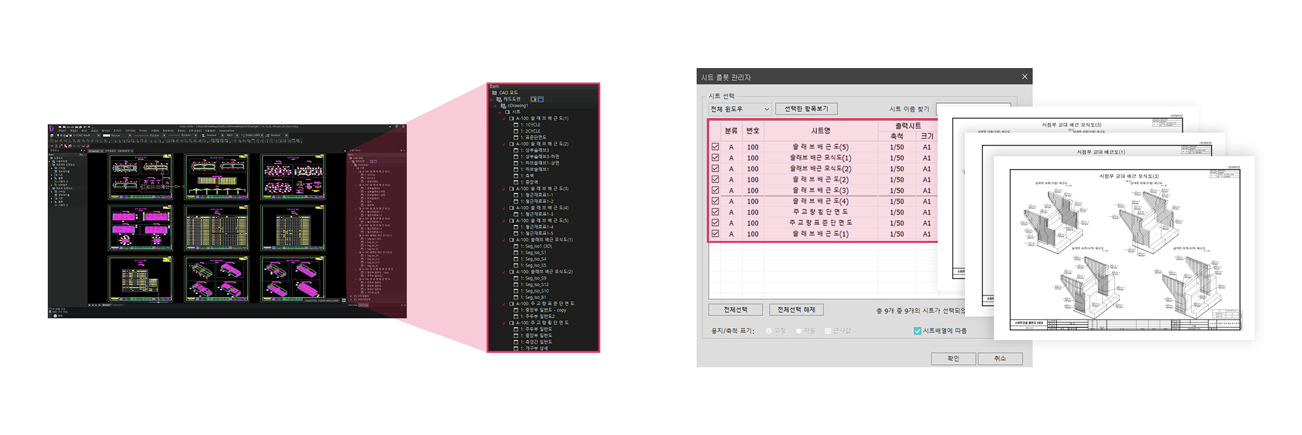Click the CAD application logo in title bar
1302x435 pixels.
[52, 127]
